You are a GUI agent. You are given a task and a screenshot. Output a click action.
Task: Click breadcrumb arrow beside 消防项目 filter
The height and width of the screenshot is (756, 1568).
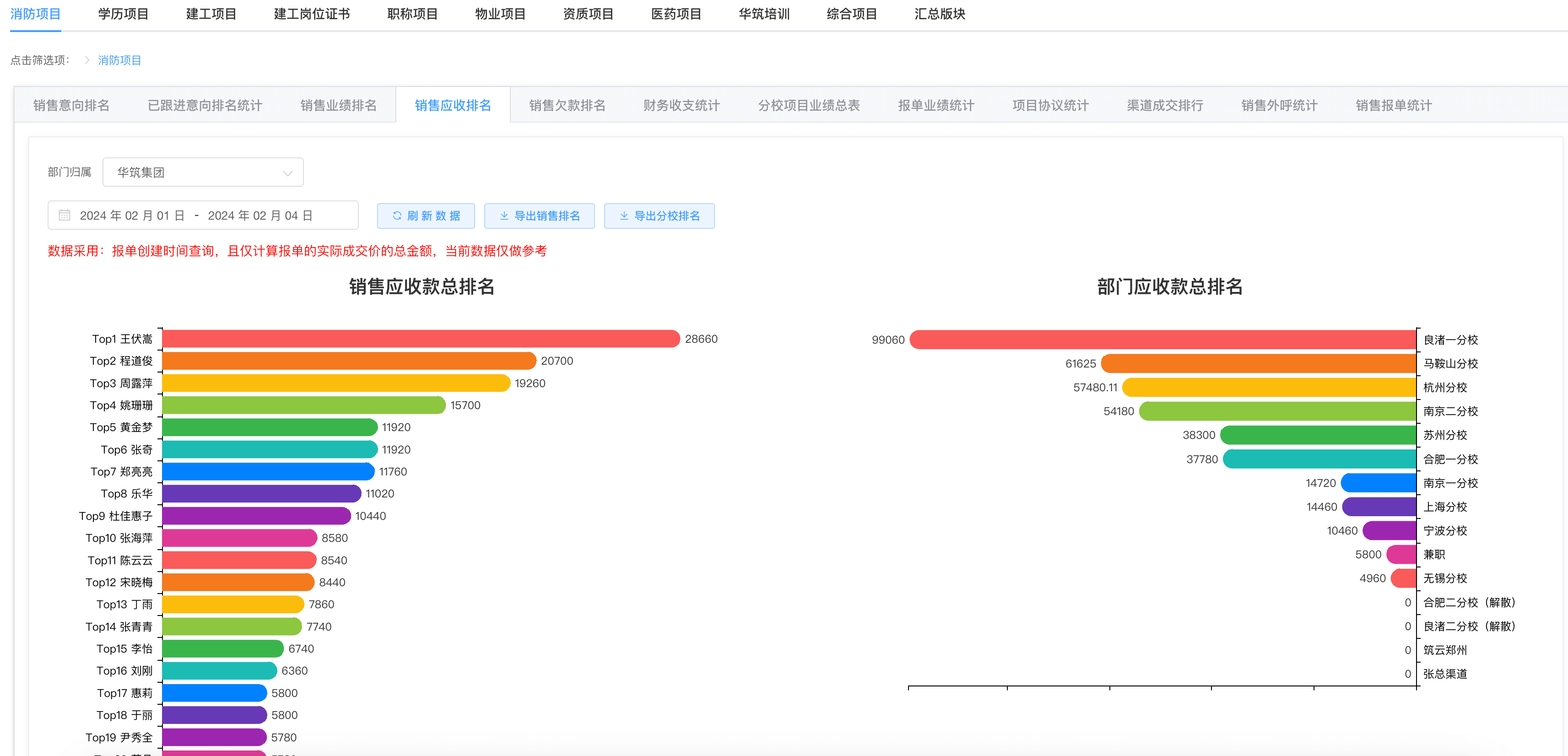87,60
